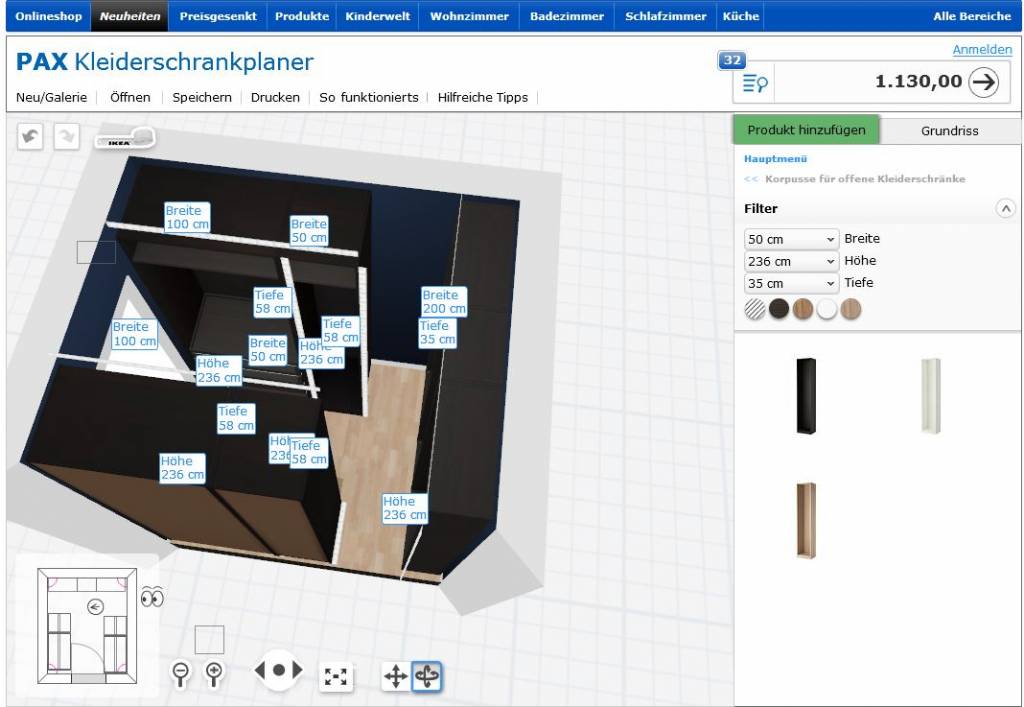
Task: Select the oak wardrobe frame thumbnail
Action: [x=806, y=520]
